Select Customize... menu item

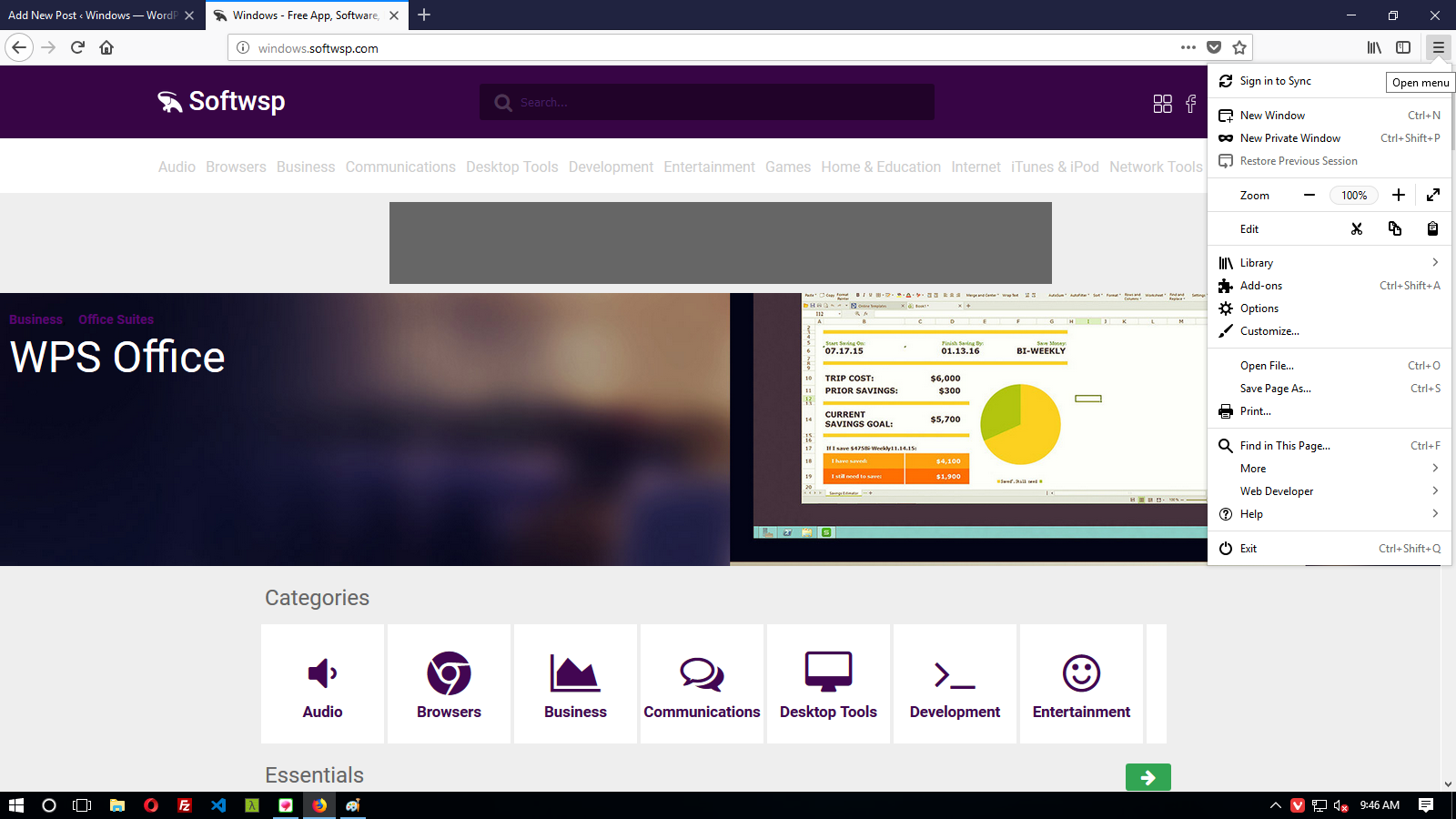pyautogui.click(x=1330, y=331)
